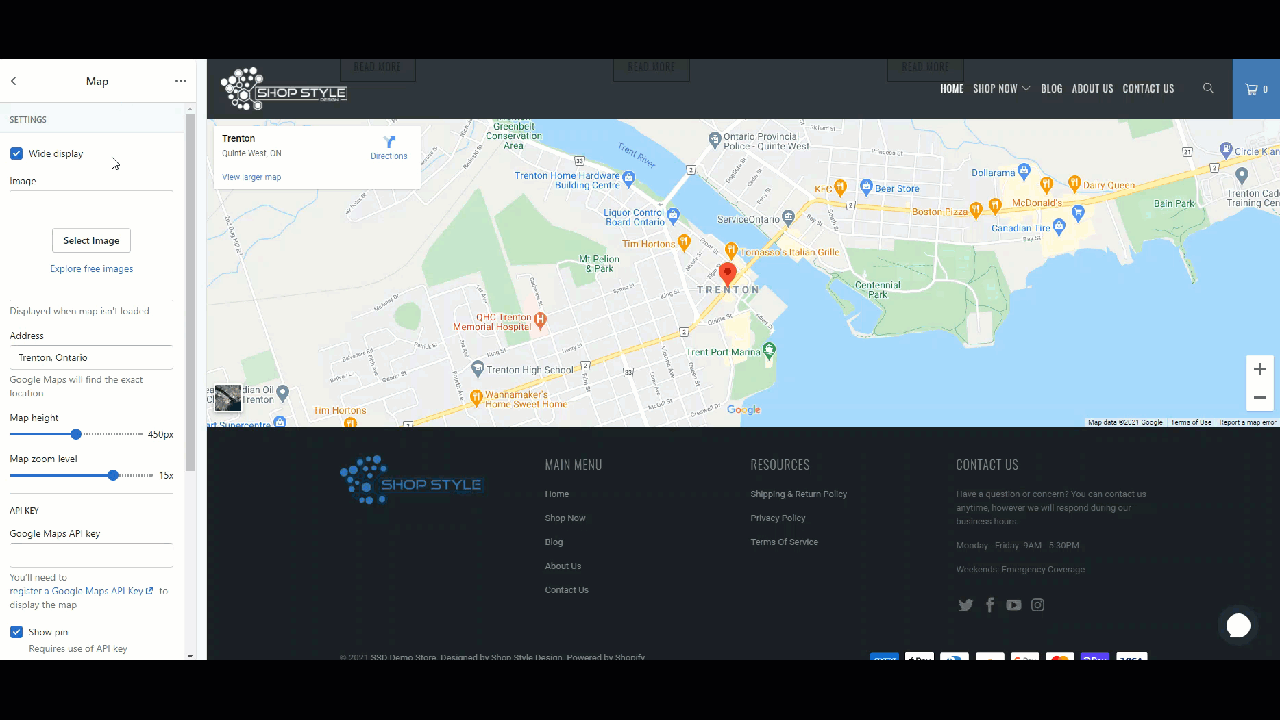This screenshot has height=720, width=1280.
Task: Click the QHC Trenton Memorial Hospital marker
Action: tap(541, 320)
